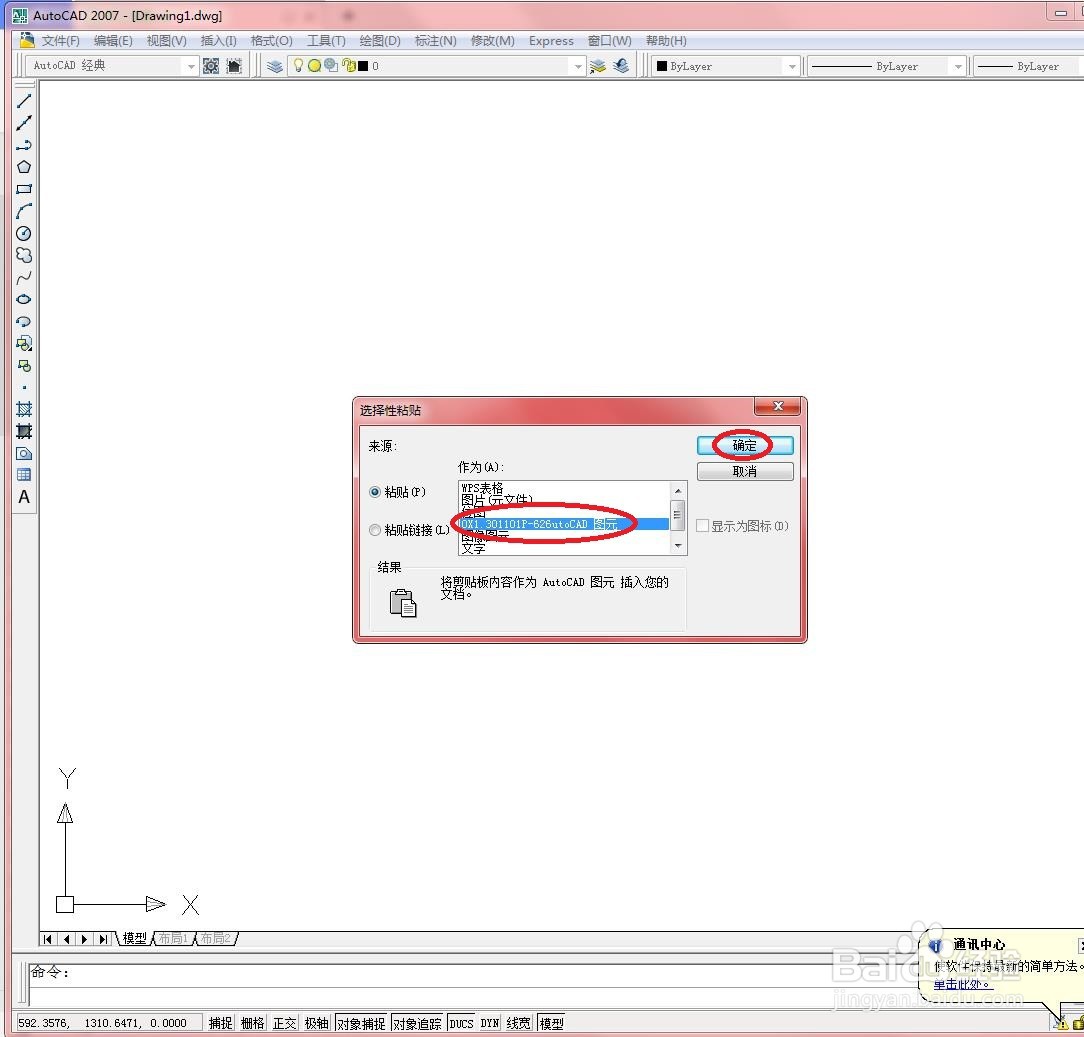Select the Table tool
The image size is (1084, 1037).
click(x=24, y=475)
